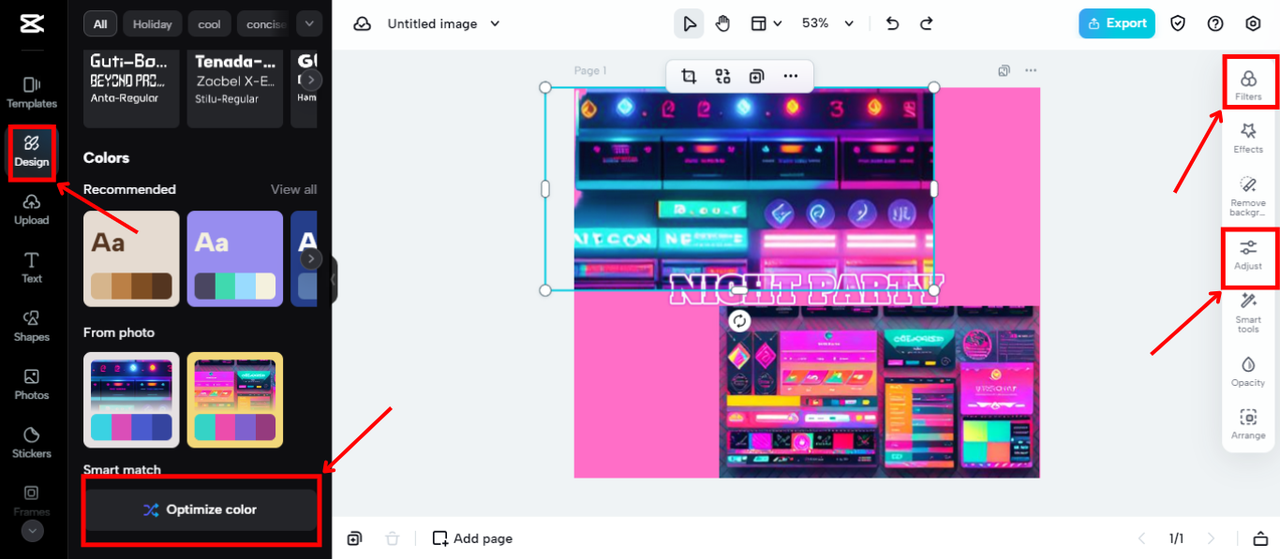
Task: Show next recommended color themes with the arrow
Action: pyautogui.click(x=312, y=258)
